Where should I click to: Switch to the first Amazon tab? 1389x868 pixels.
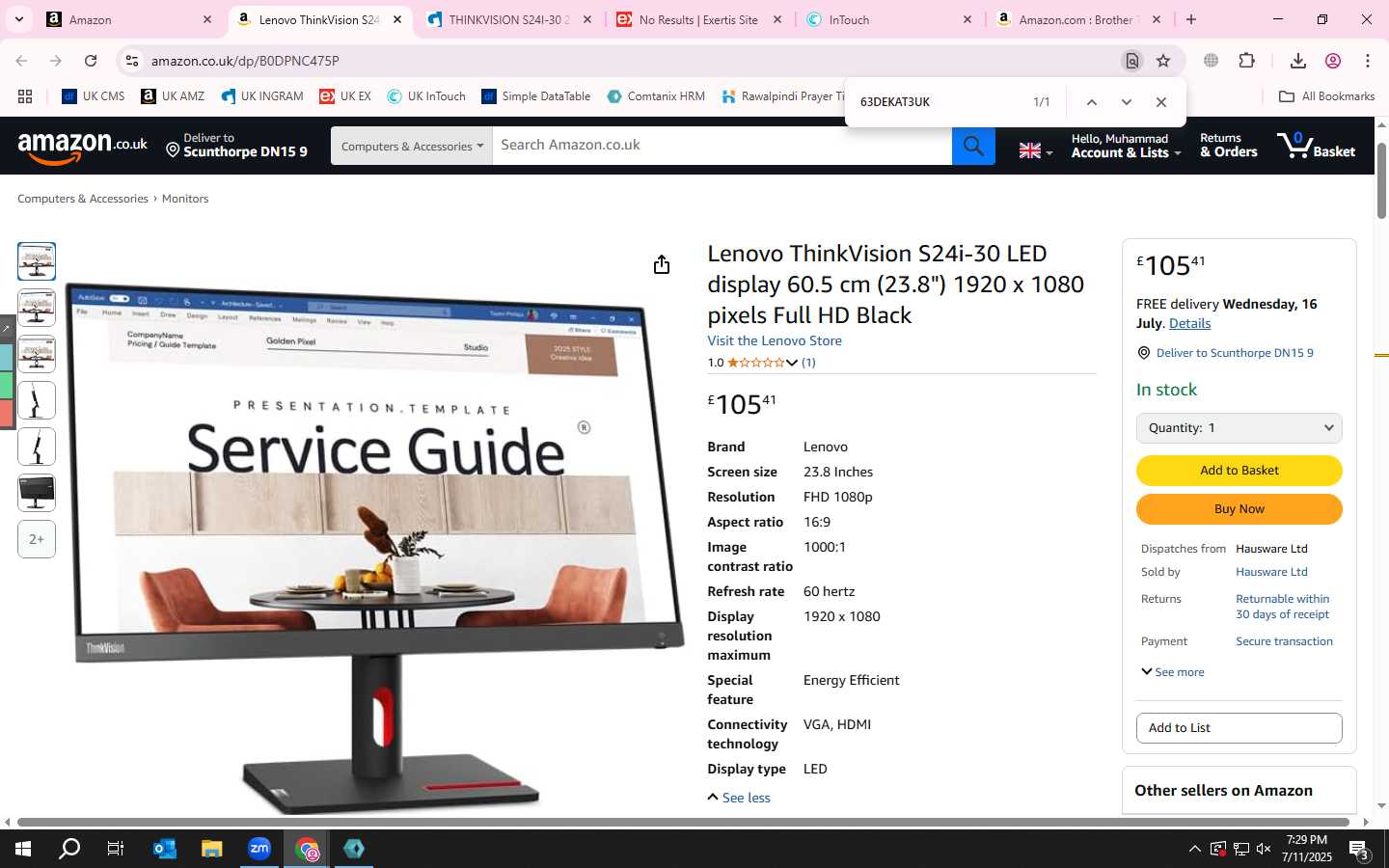pos(127,19)
